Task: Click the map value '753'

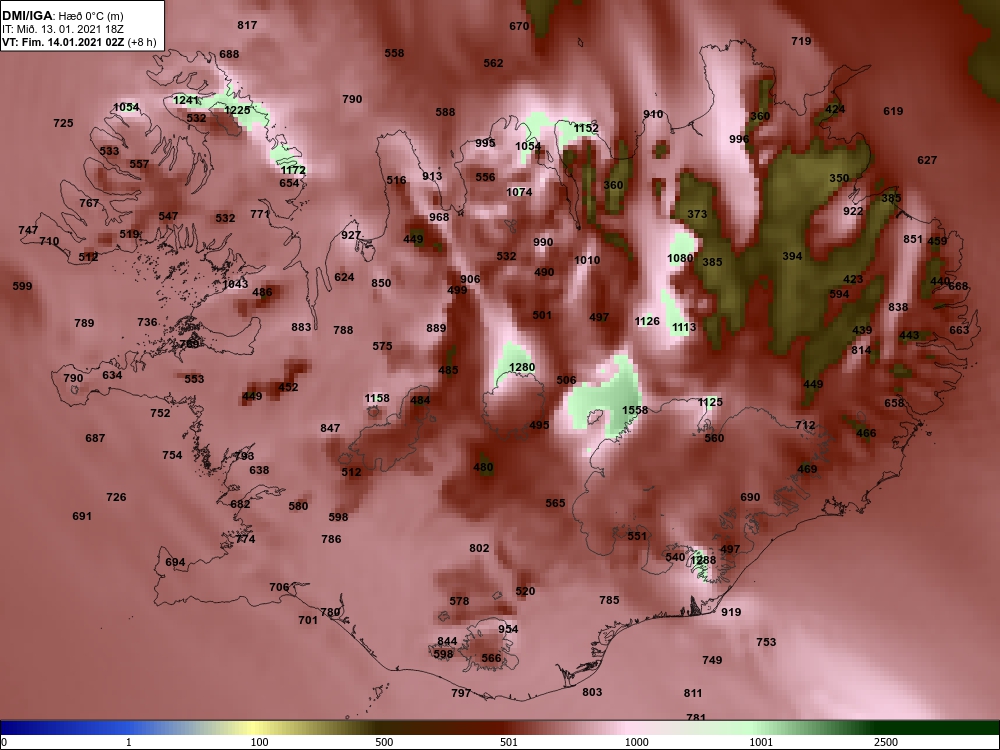Action: pos(766,642)
